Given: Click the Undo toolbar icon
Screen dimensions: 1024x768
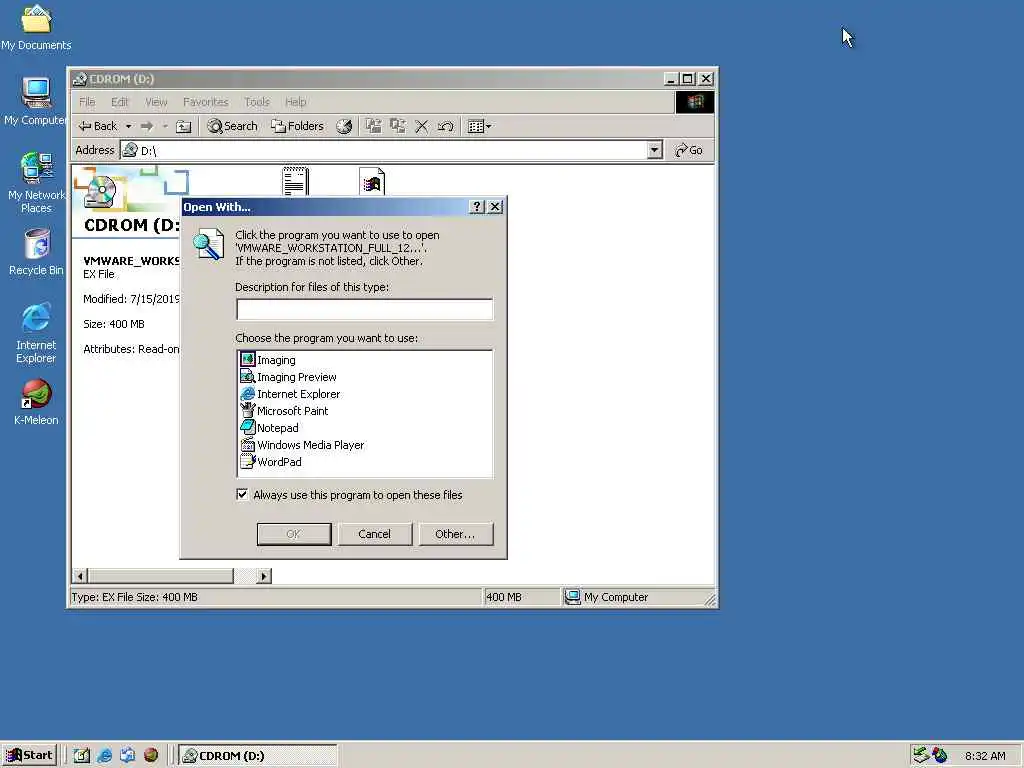Looking at the screenshot, I should 445,126.
